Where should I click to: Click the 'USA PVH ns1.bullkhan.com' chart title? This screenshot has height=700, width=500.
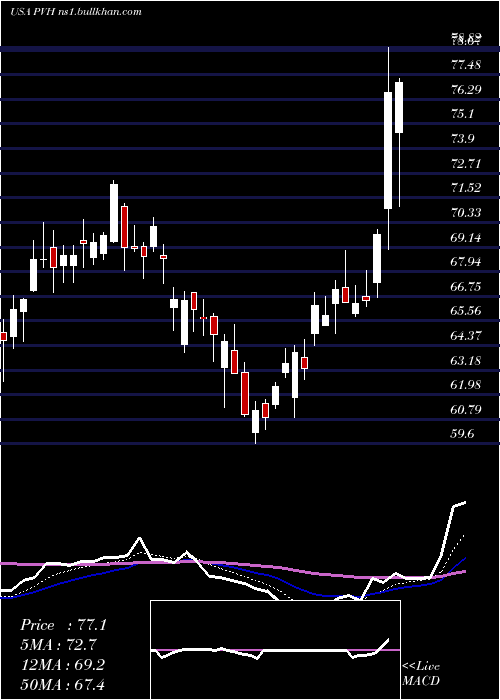(x=76, y=12)
